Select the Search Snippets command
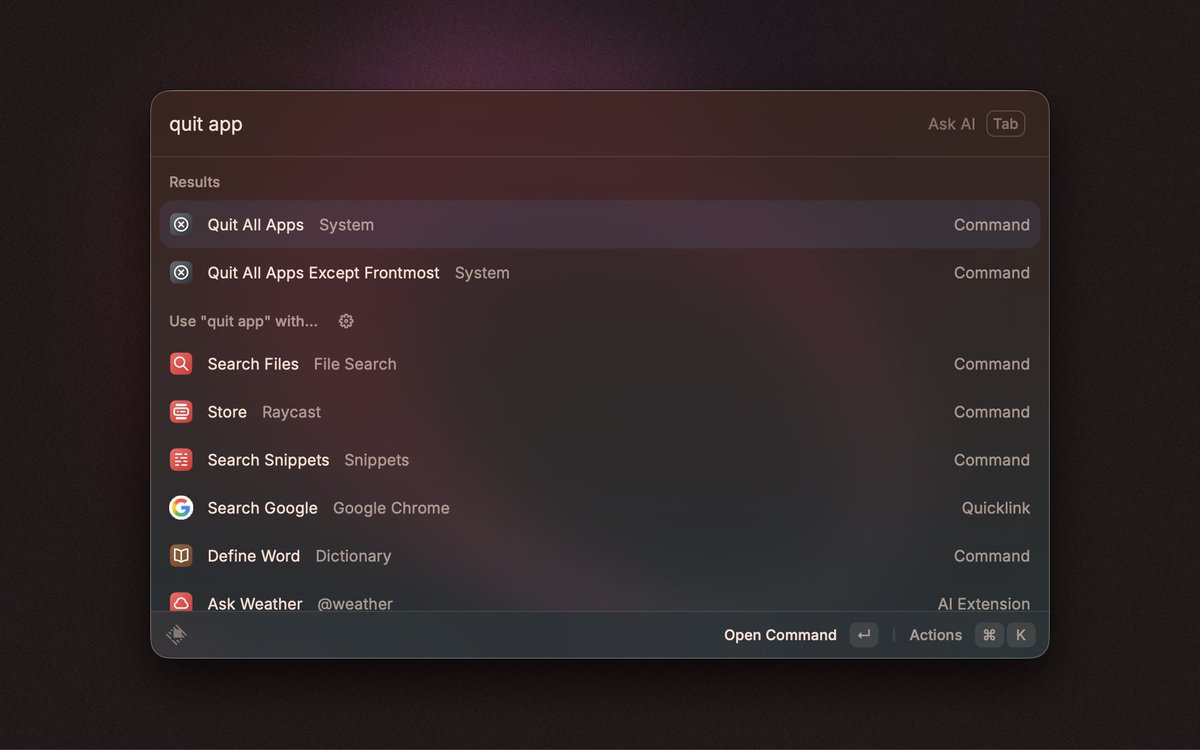This screenshot has height=750, width=1200. click(x=600, y=460)
